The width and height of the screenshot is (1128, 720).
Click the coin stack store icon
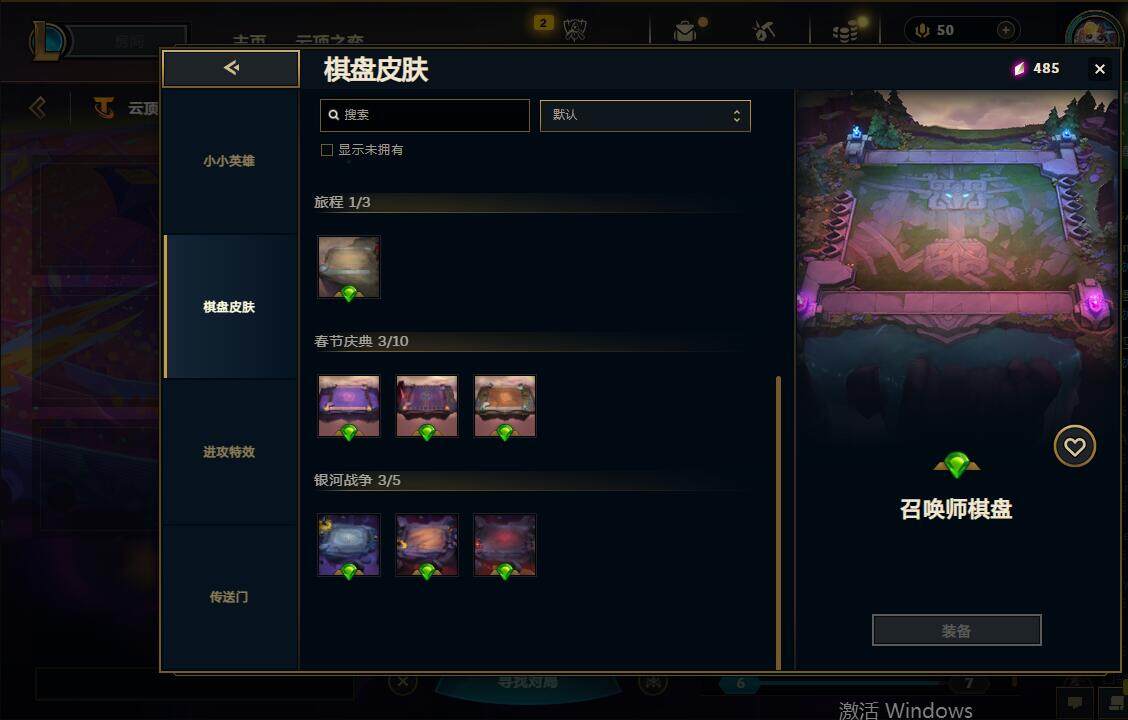pyautogui.click(x=845, y=32)
